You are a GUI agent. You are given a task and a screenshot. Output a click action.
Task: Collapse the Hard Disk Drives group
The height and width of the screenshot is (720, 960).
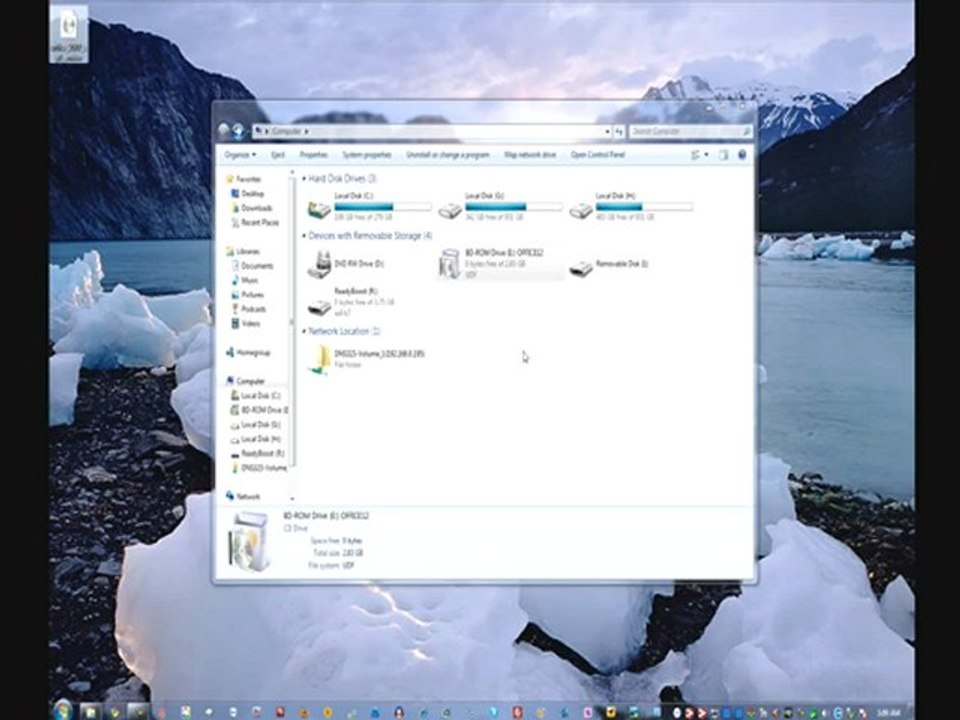pyautogui.click(x=304, y=179)
